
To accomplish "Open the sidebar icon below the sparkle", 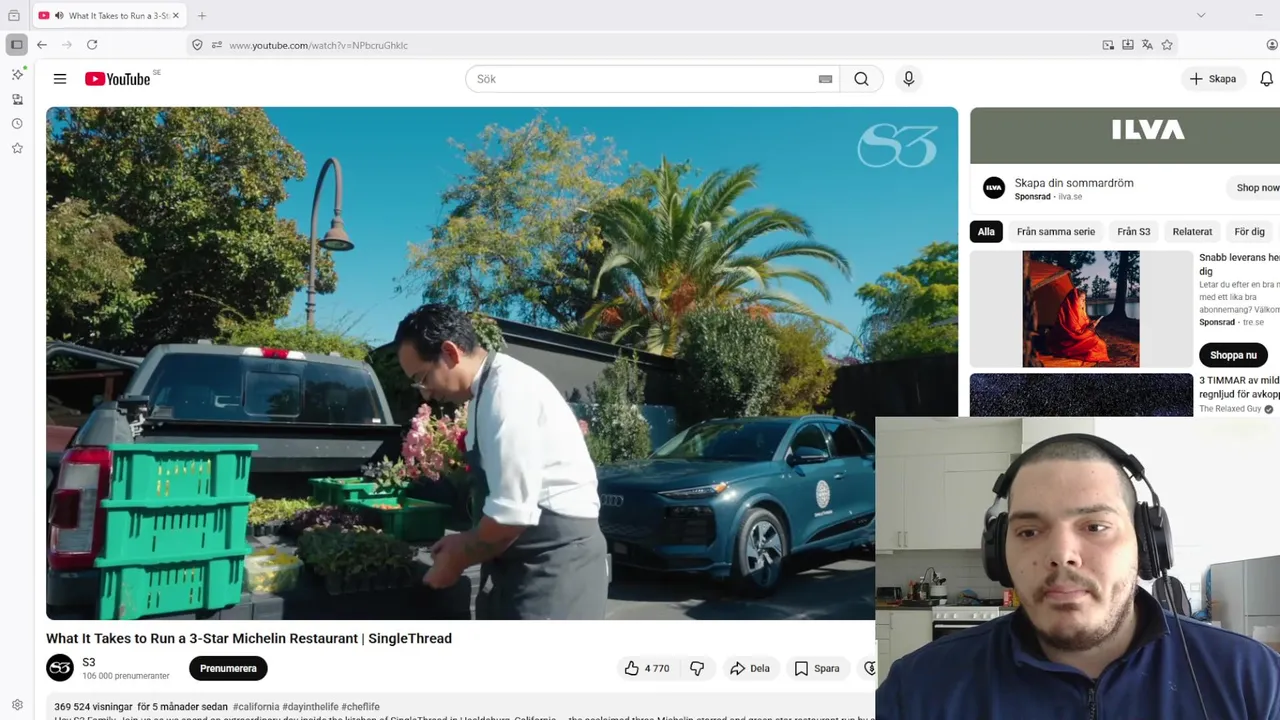I will pyautogui.click(x=17, y=99).
